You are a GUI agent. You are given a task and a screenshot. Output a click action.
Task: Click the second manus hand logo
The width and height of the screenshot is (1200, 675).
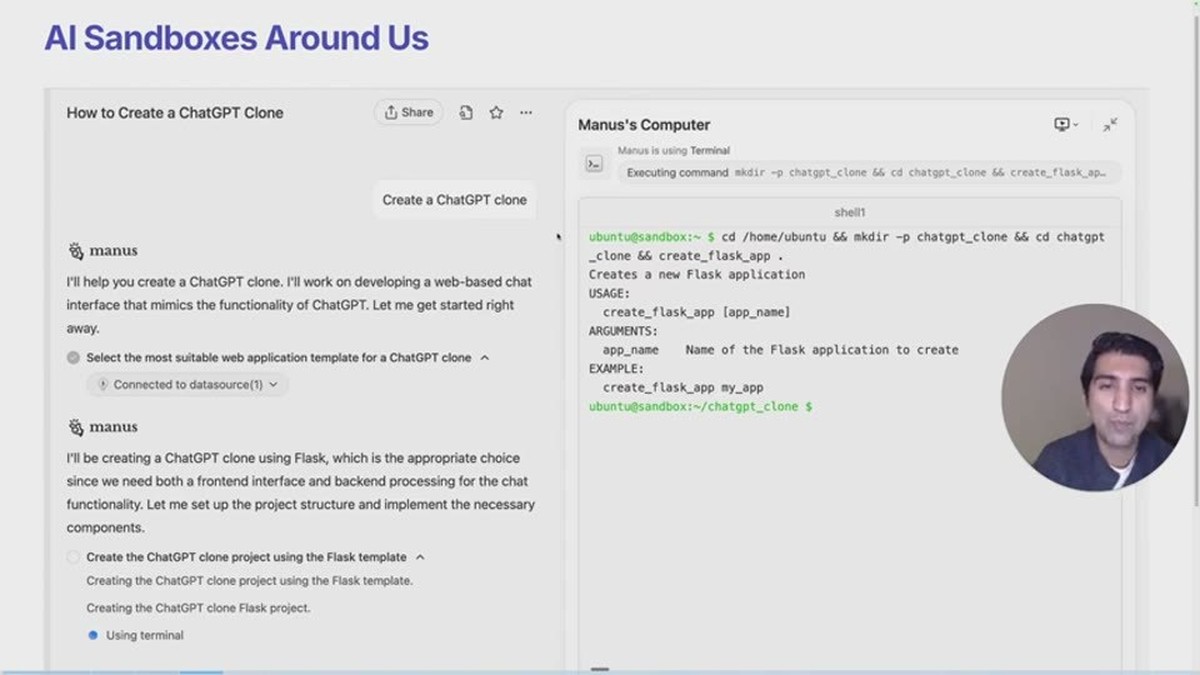tap(76, 427)
